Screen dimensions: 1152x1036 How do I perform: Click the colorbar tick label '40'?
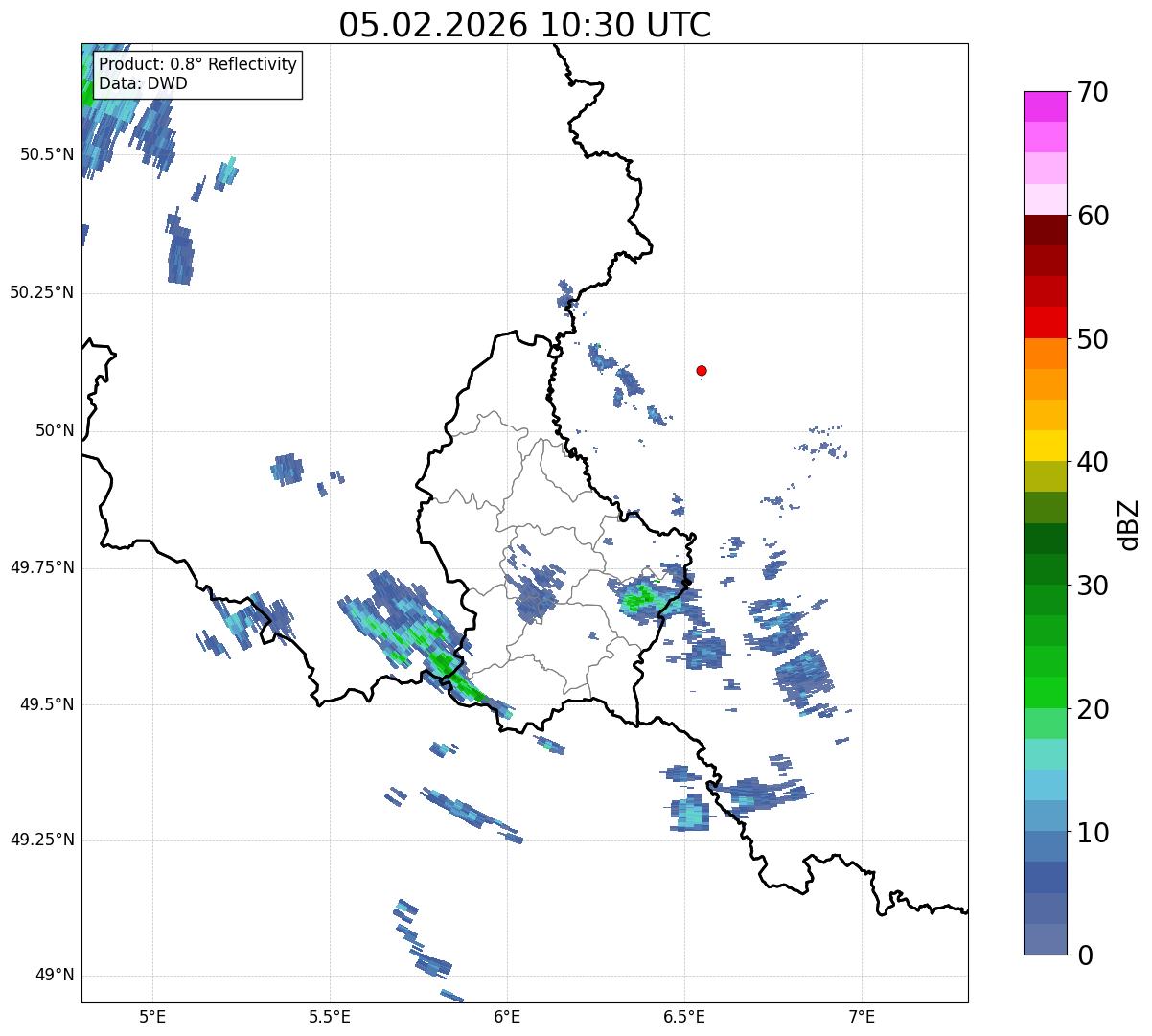point(1093,462)
